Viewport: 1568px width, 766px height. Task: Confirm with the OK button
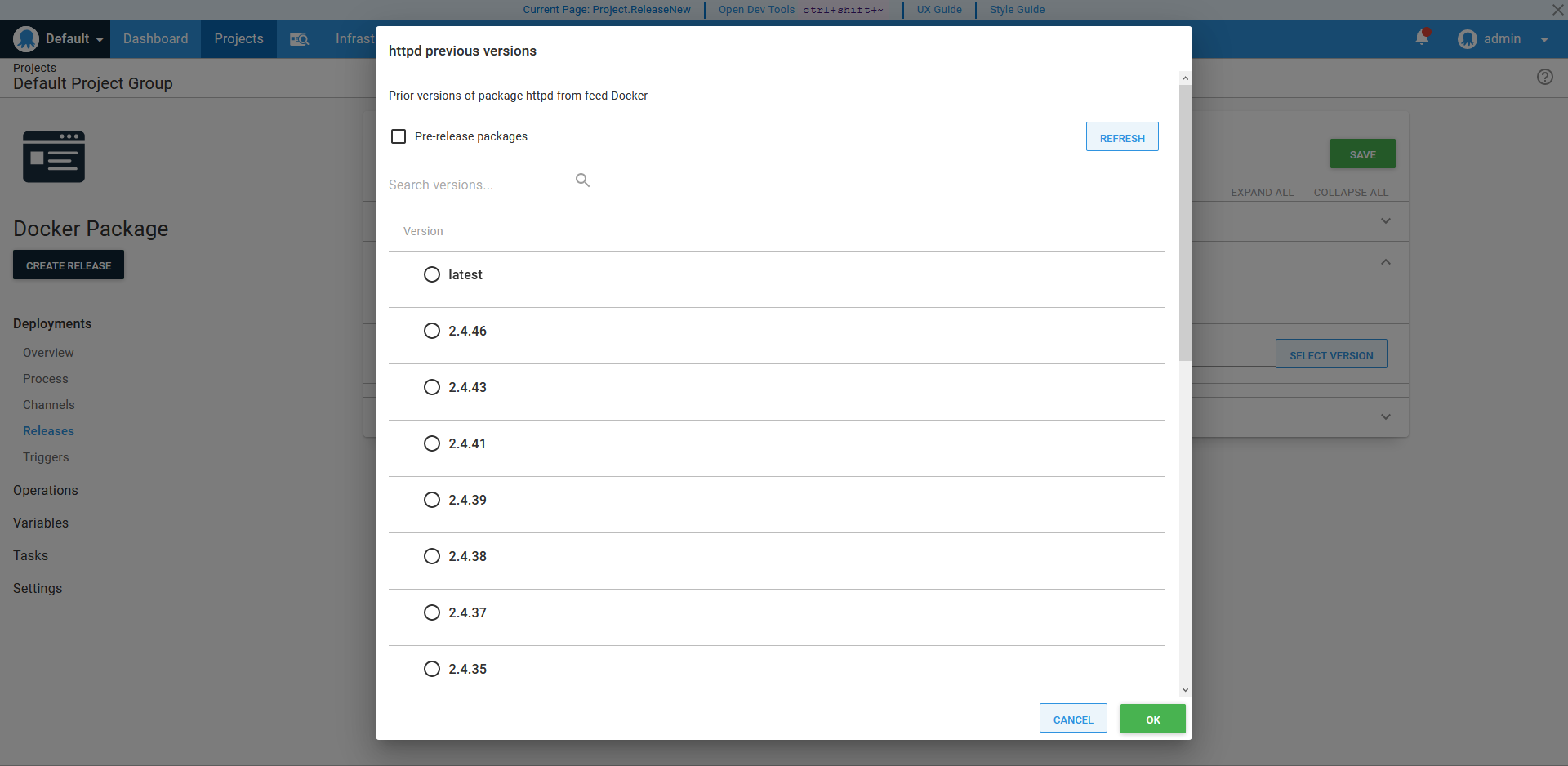pos(1153,719)
